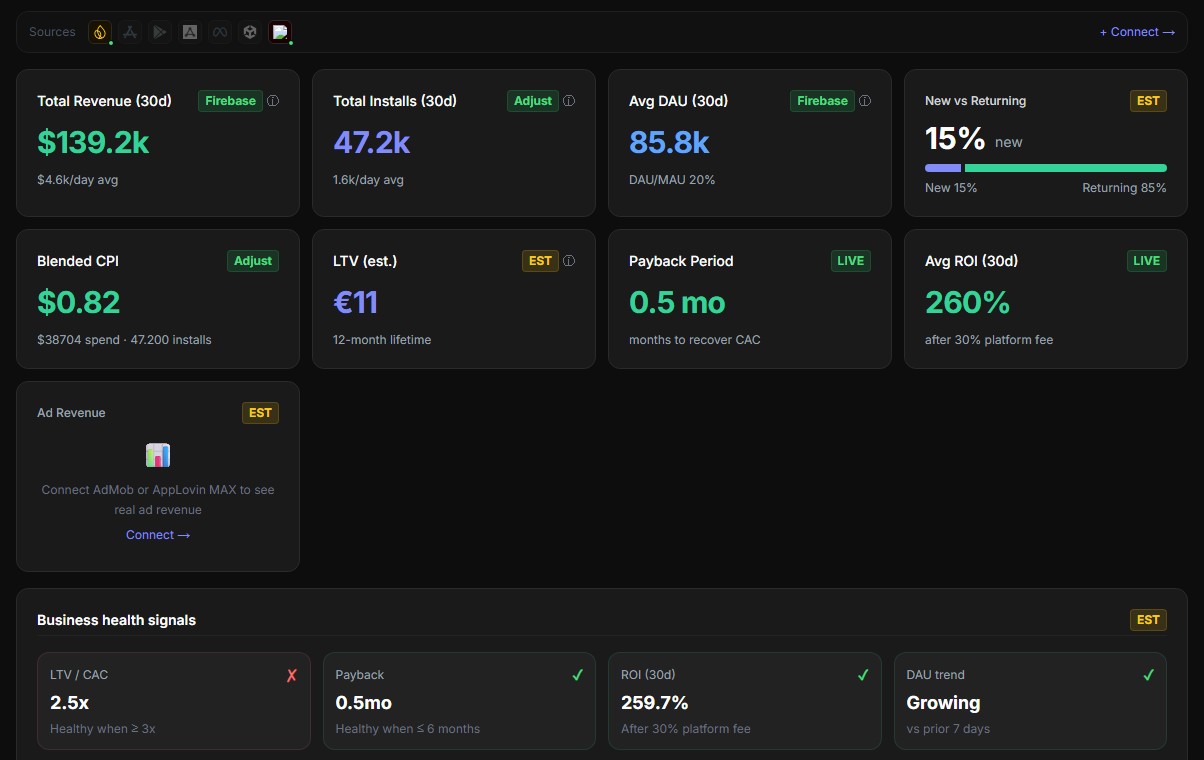Click the €11 LTV value
Image resolution: width=1204 pixels, height=760 pixels.
coord(355,302)
